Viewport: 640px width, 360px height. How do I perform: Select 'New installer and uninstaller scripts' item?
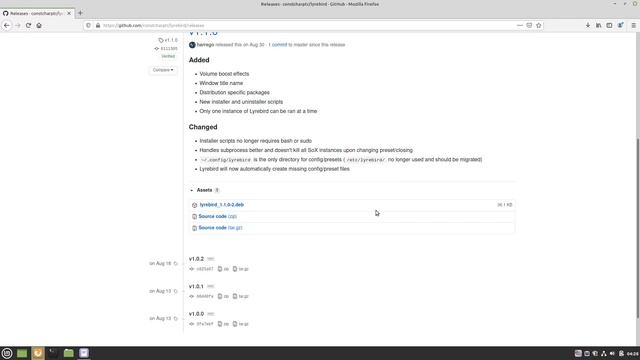pos(241,102)
